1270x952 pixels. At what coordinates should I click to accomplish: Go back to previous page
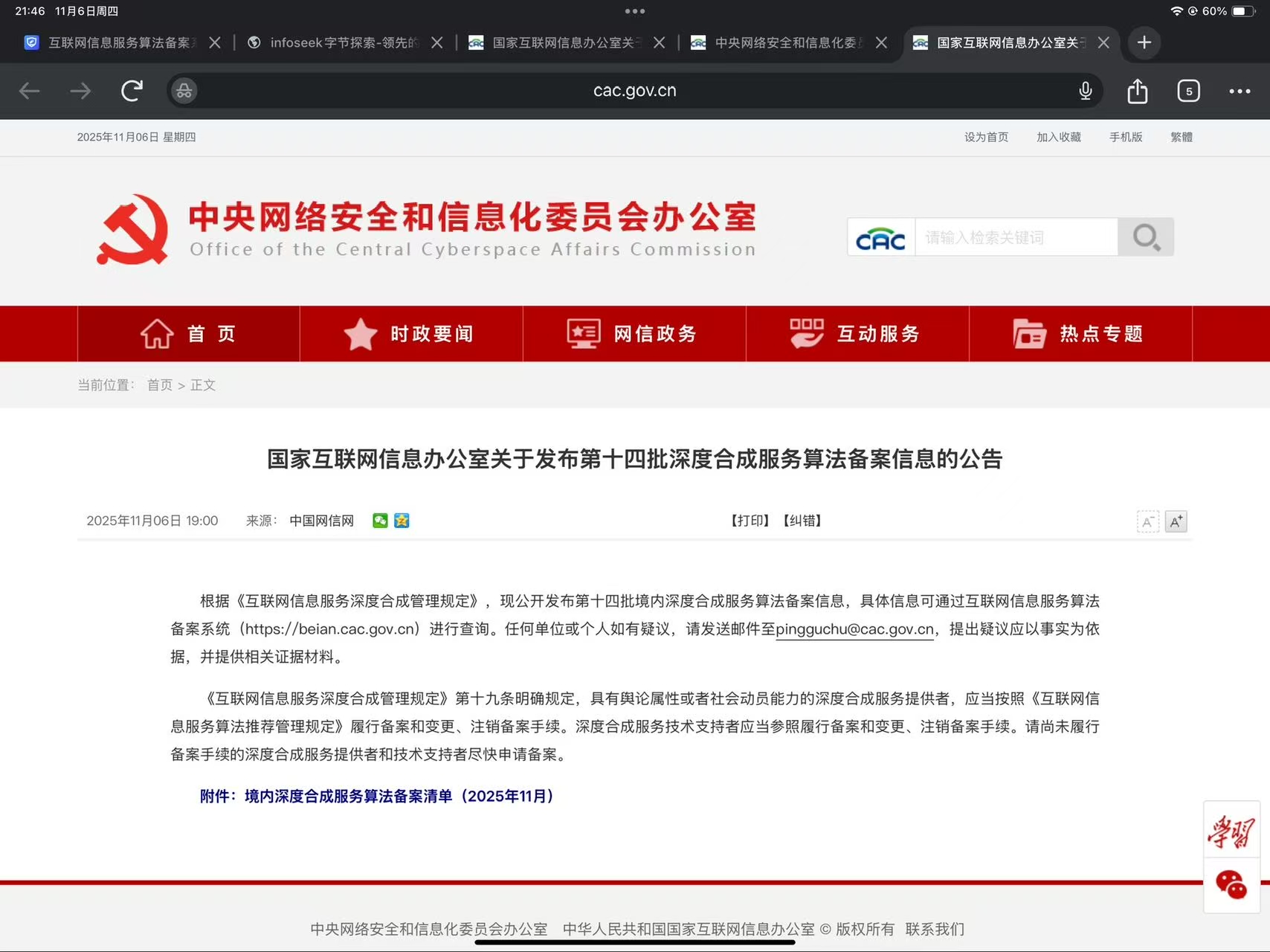(29, 91)
